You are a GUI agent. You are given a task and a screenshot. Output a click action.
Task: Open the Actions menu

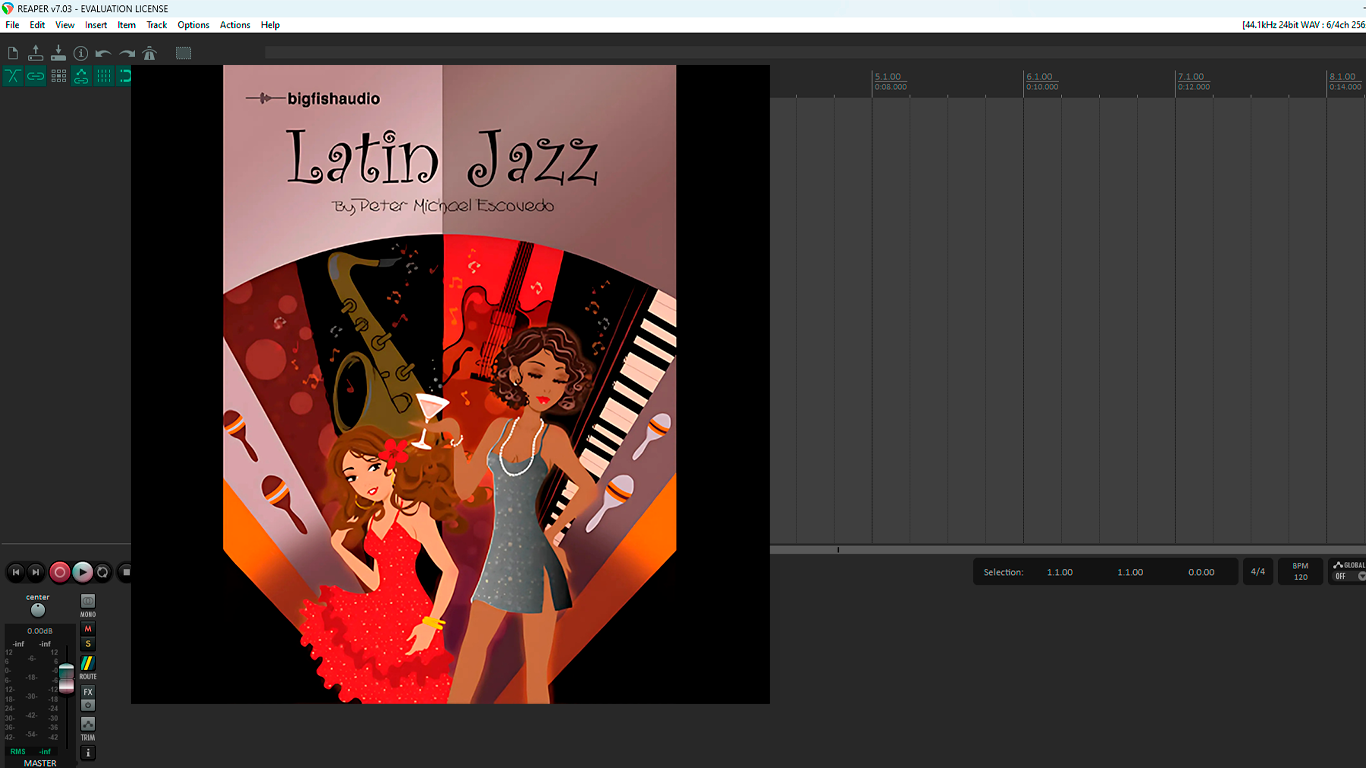[235, 25]
